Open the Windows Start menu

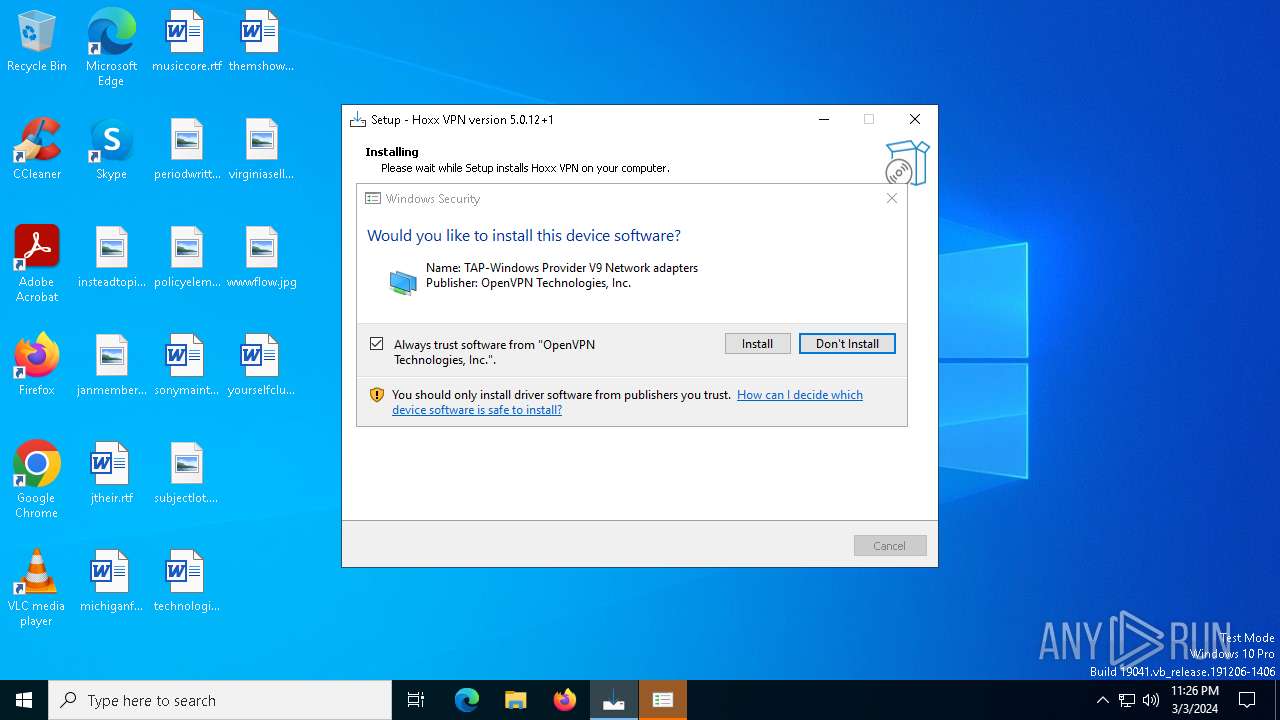[x=24, y=700]
